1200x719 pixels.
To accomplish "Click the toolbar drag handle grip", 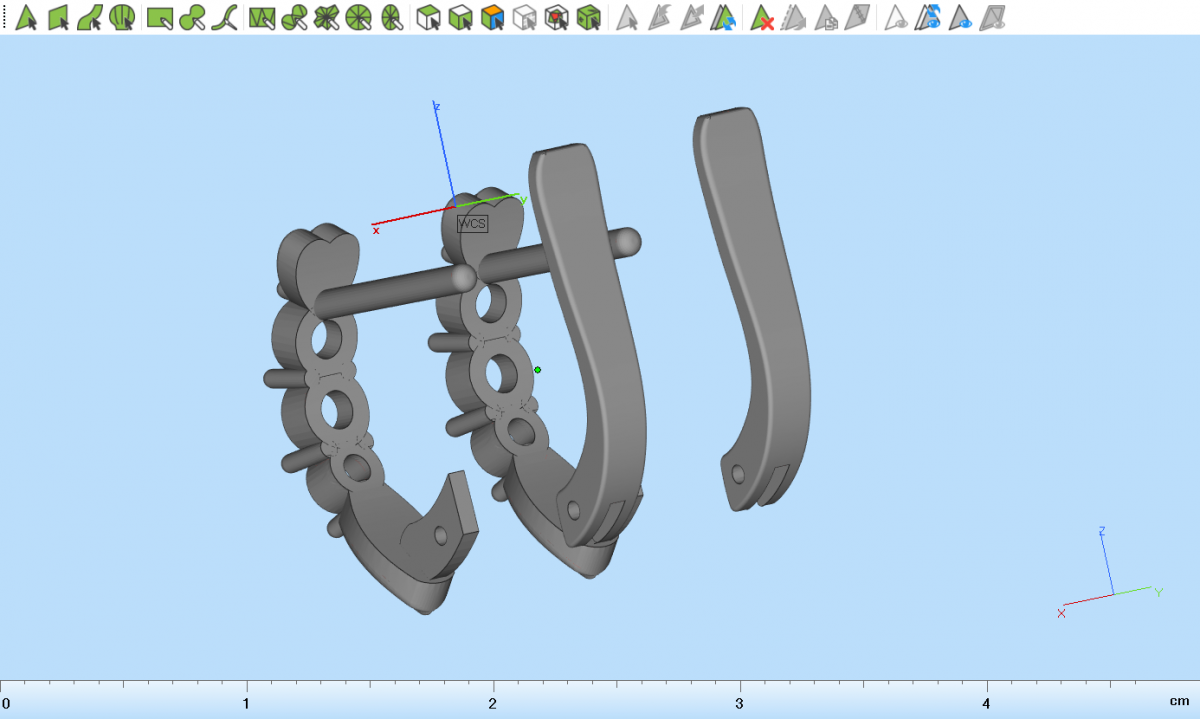I will (x=4, y=17).
